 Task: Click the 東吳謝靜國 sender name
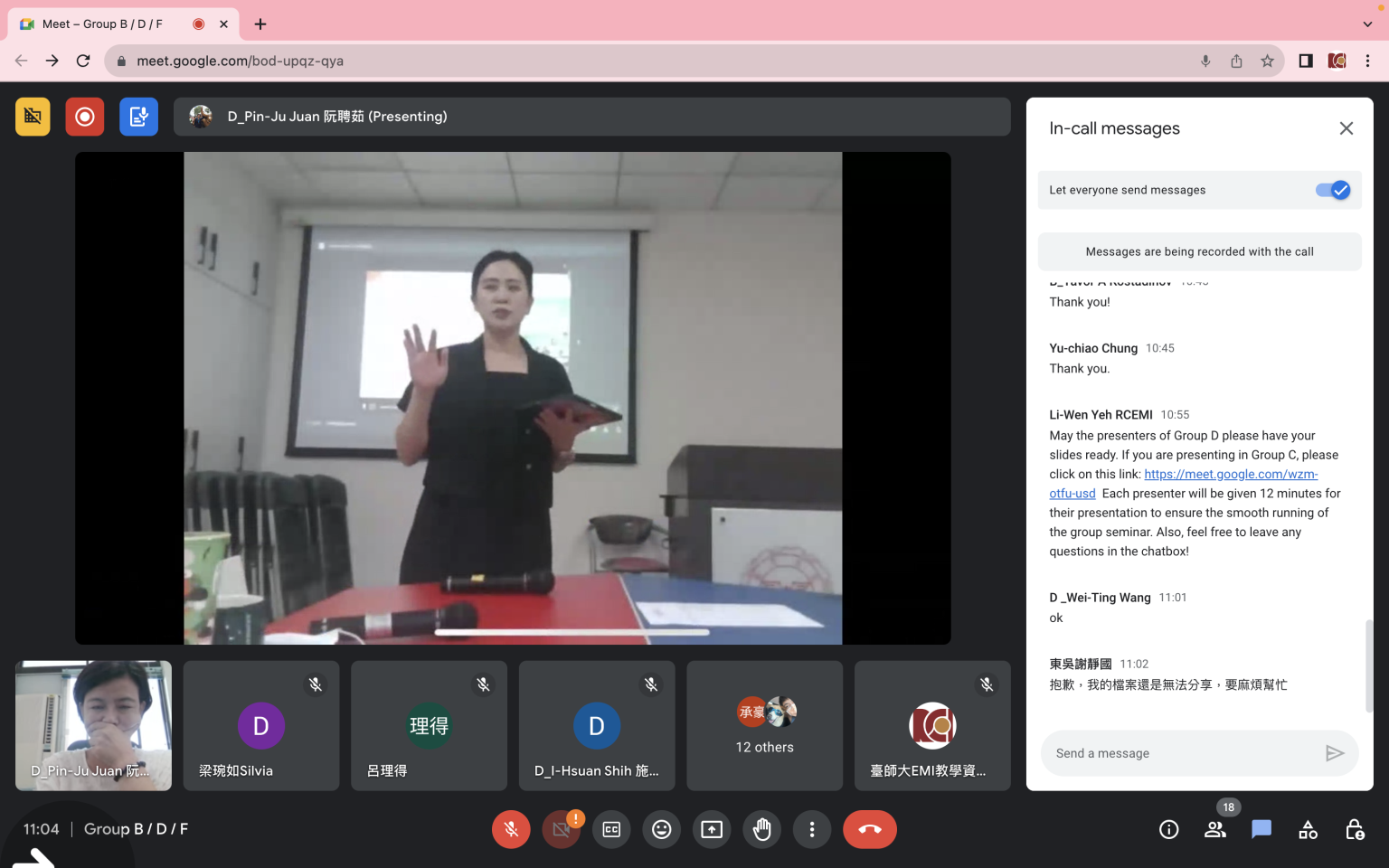tap(1081, 664)
